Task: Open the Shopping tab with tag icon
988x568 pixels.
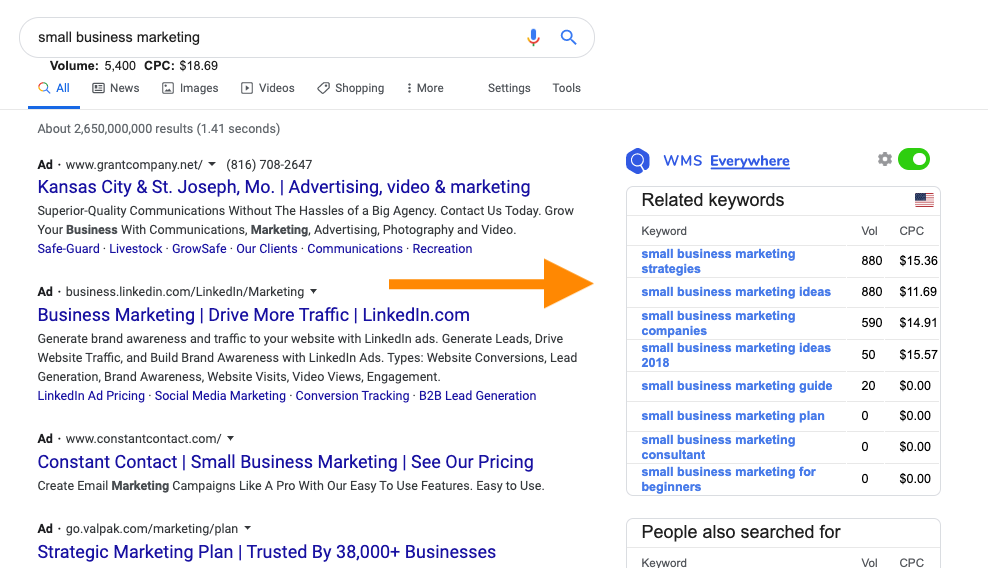Action: 351,88
